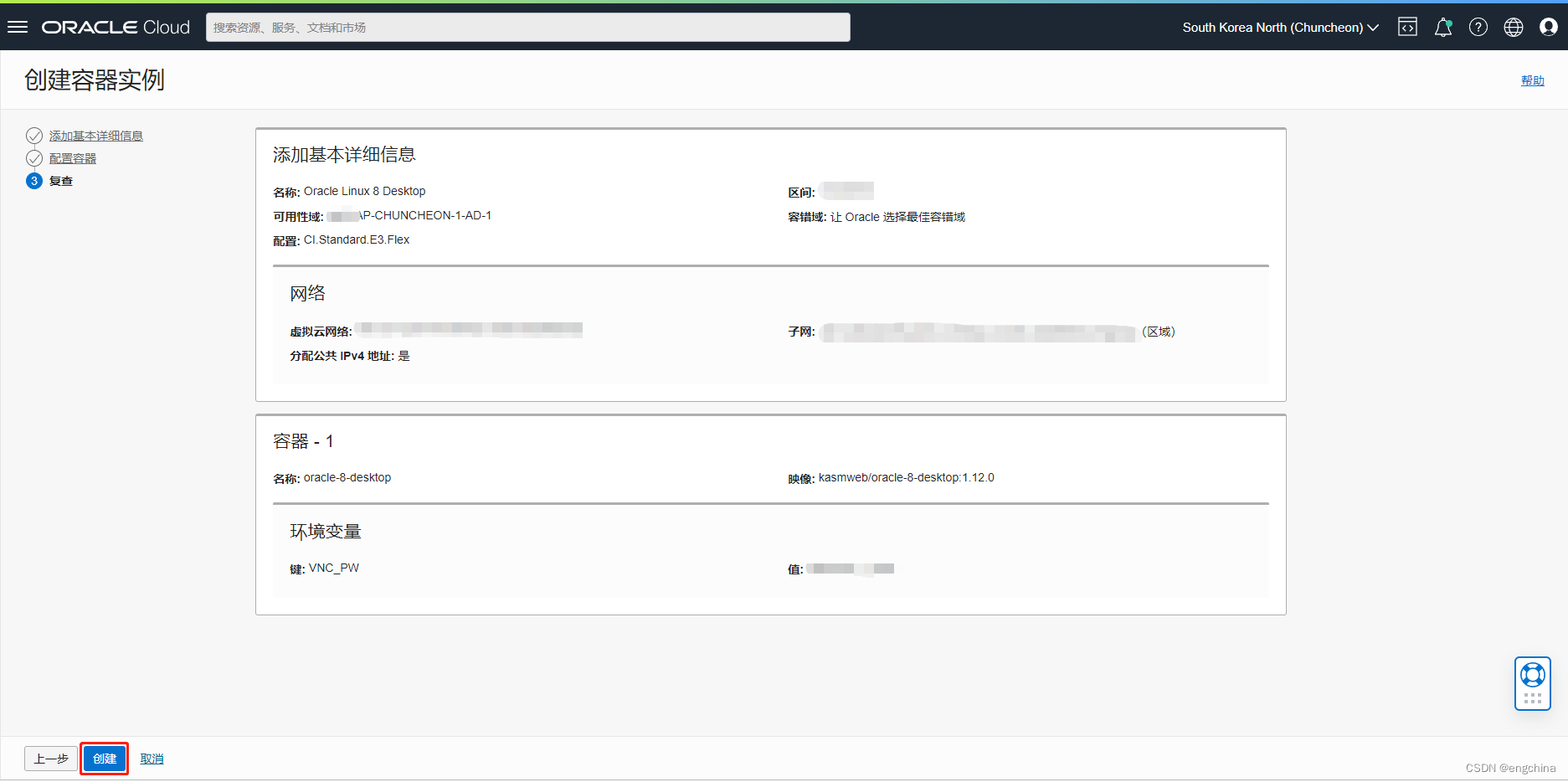
Task: Click the 网络 section heading
Action: pos(307,293)
